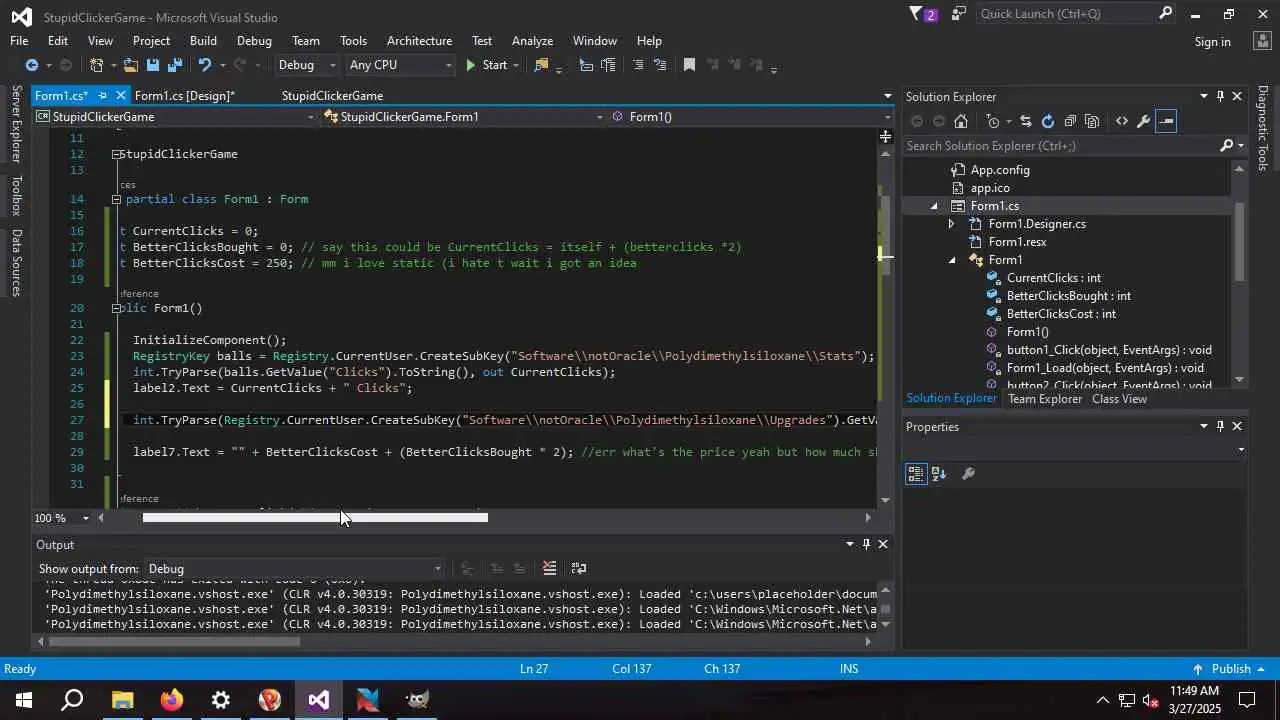Click Solution Explorer Home icon
Viewport: 1280px width, 720px height.
click(x=961, y=121)
